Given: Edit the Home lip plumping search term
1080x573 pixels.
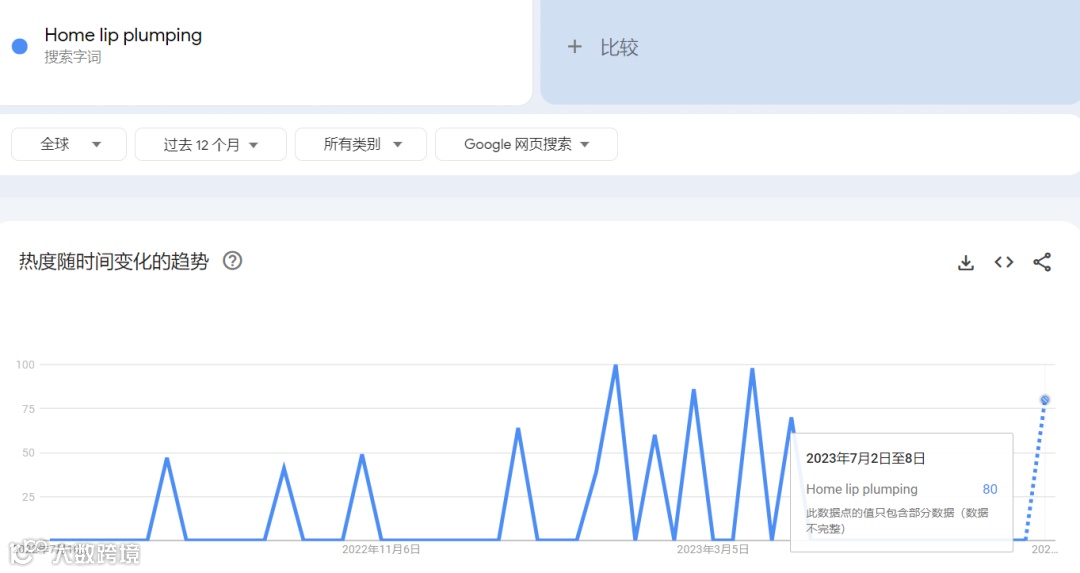Looking at the screenshot, I should (x=123, y=35).
